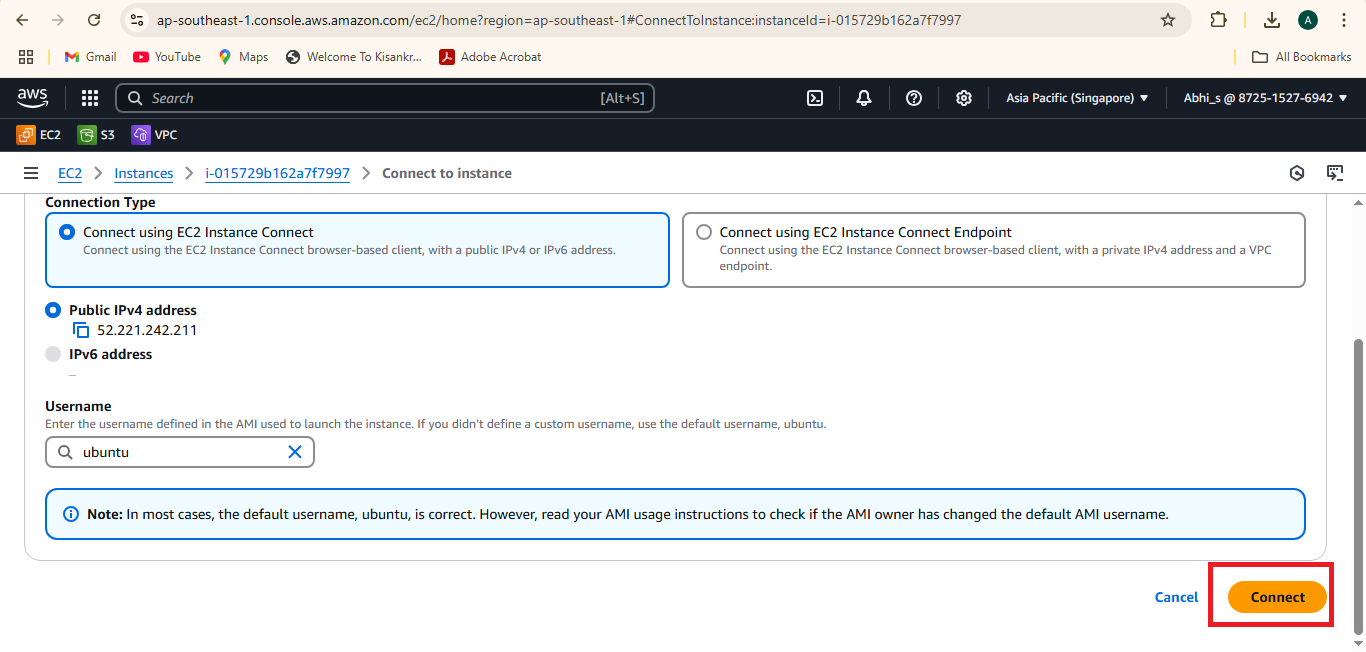
Task: Open Welcome To Kisankr... bookmark
Action: point(354,57)
